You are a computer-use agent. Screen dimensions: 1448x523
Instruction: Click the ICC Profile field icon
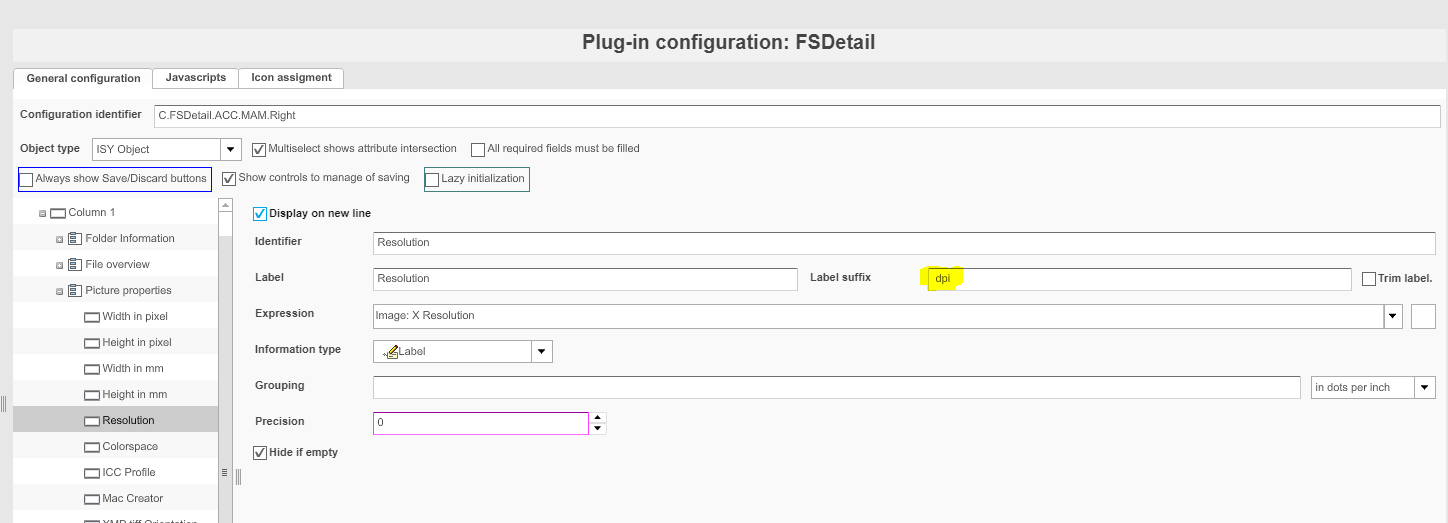[x=92, y=473]
